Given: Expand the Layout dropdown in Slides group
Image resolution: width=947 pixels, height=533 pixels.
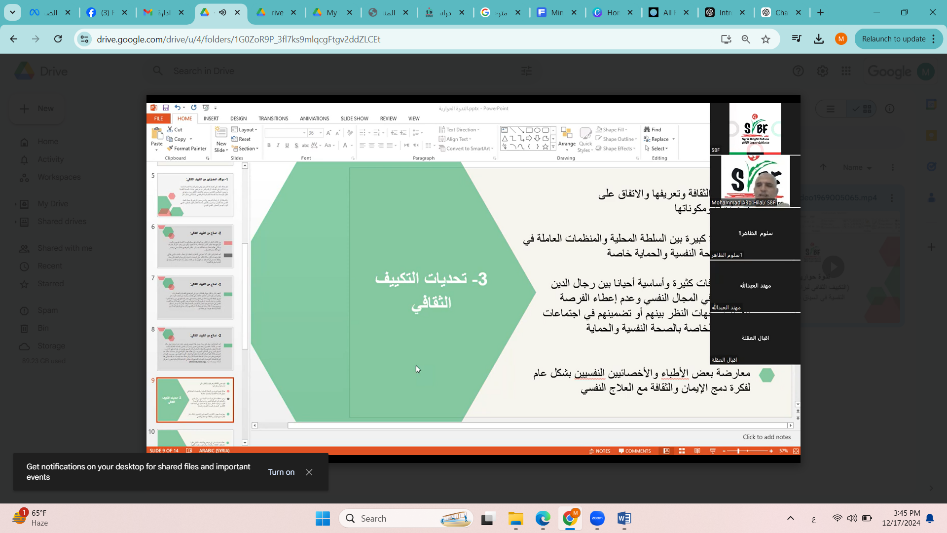Looking at the screenshot, I should [x=244, y=130].
